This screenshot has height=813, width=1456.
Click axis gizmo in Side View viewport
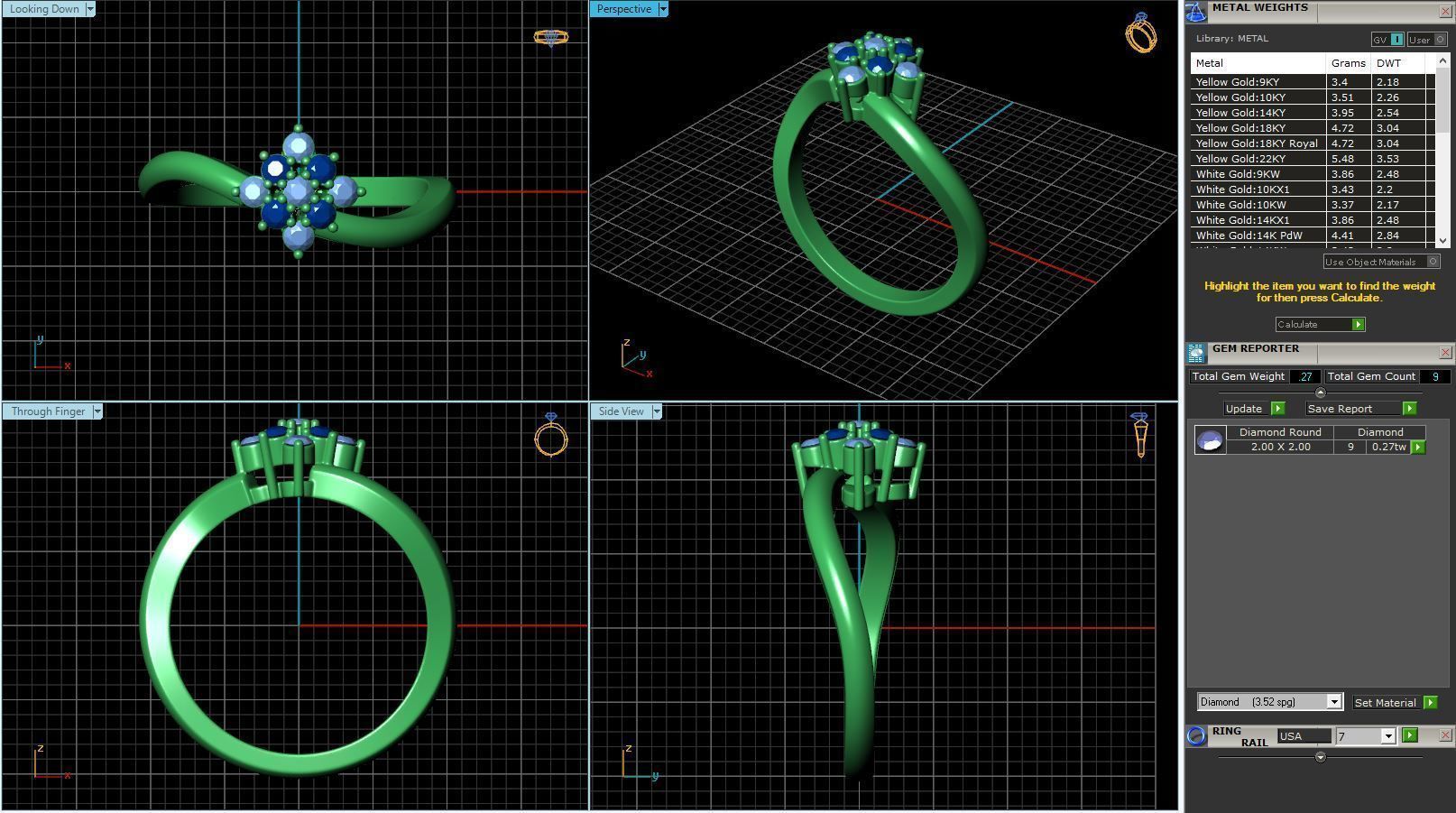(640, 762)
